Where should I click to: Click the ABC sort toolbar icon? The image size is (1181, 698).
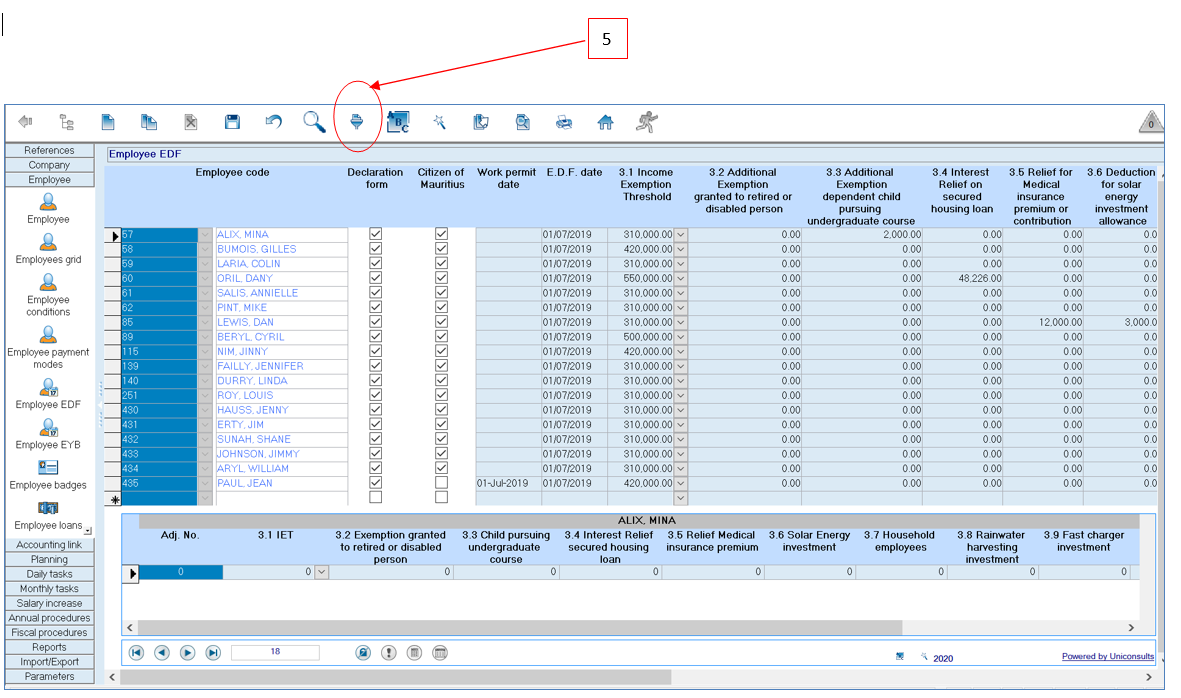(398, 121)
